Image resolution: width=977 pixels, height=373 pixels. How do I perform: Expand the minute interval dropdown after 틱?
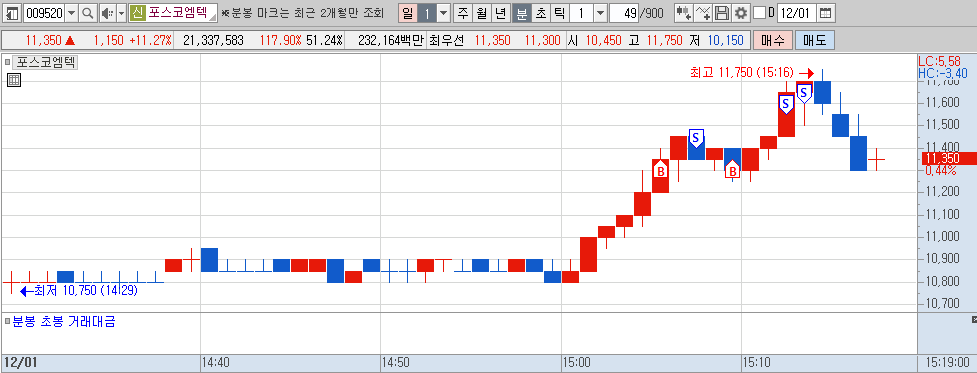pyautogui.click(x=599, y=12)
